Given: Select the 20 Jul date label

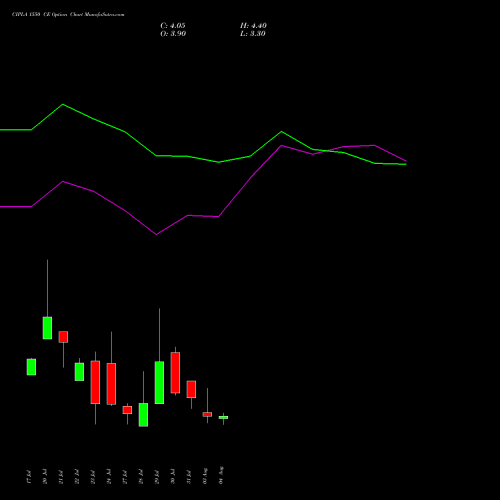Looking at the screenshot, I should point(45,477).
